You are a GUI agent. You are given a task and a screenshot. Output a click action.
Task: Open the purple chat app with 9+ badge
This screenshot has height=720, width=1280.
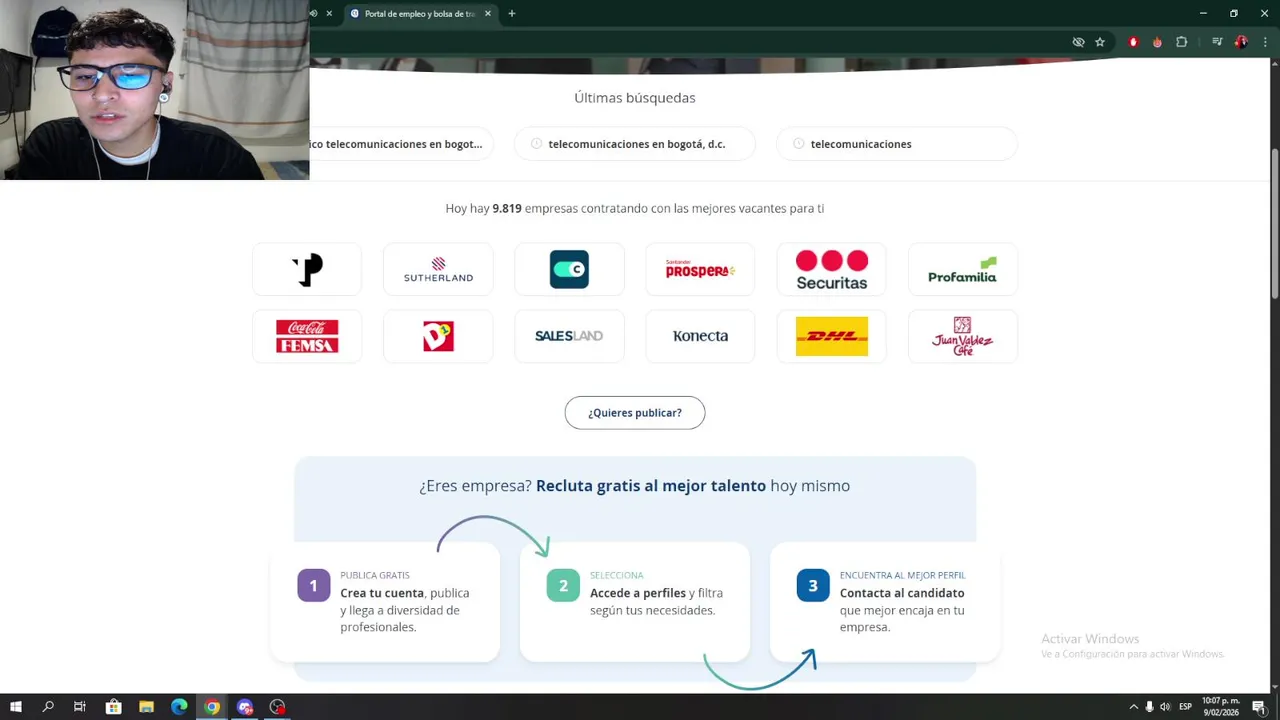click(245, 707)
